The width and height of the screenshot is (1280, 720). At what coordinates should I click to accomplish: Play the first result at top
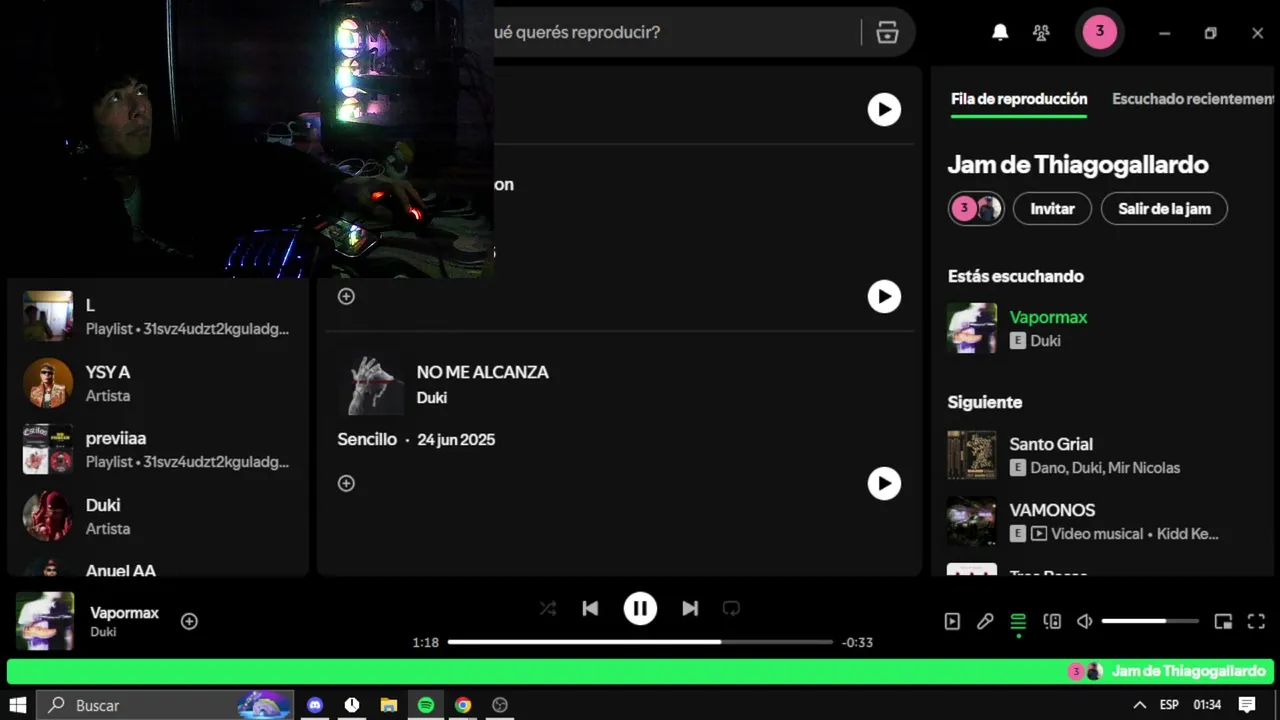click(884, 109)
